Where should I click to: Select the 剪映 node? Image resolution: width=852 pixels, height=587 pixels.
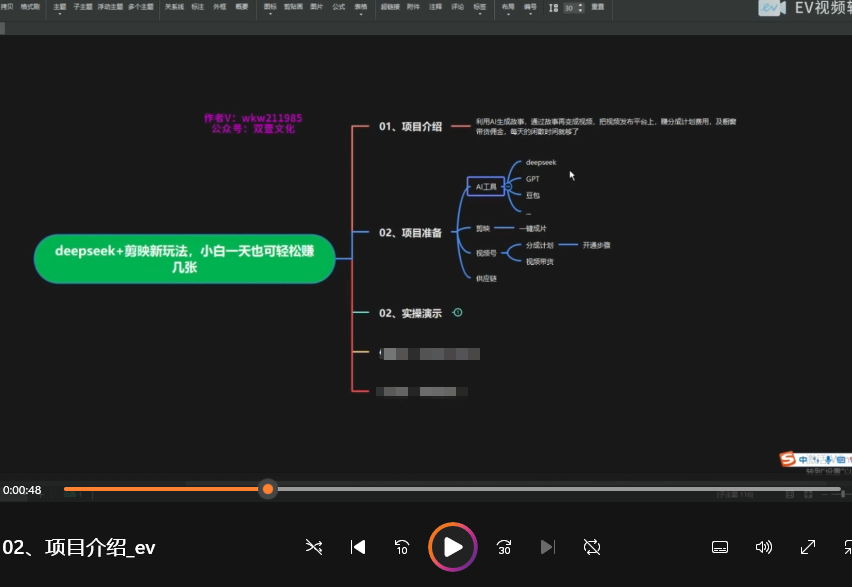[483, 228]
